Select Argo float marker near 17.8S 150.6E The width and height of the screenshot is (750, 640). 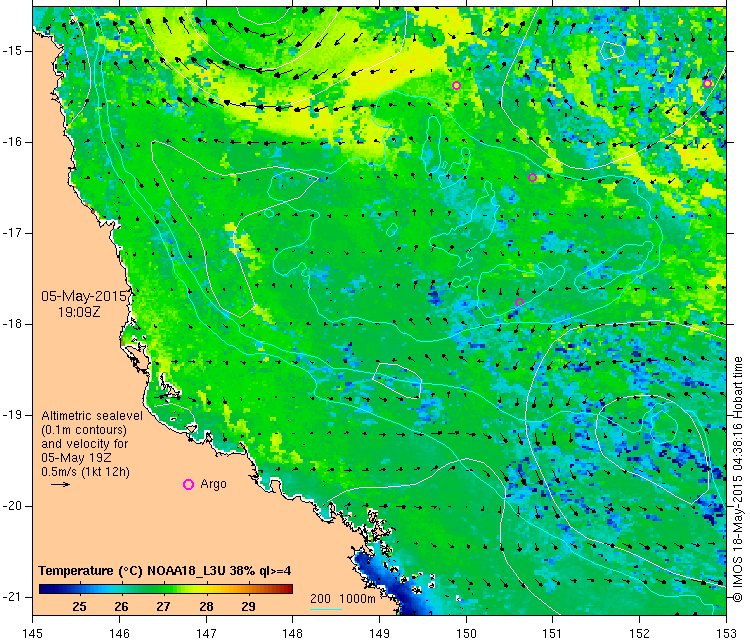[x=519, y=302]
